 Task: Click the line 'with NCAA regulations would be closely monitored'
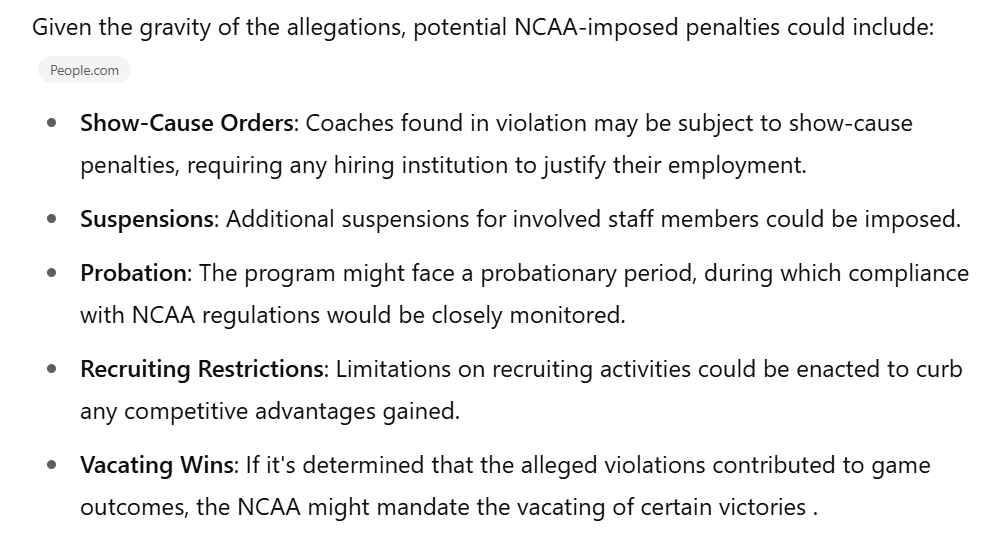pos(353,315)
